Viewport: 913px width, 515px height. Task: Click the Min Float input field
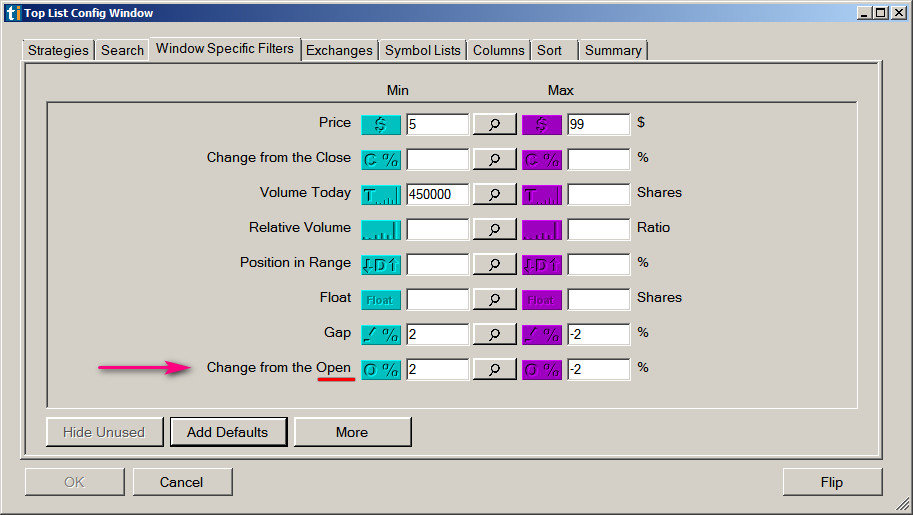point(437,299)
